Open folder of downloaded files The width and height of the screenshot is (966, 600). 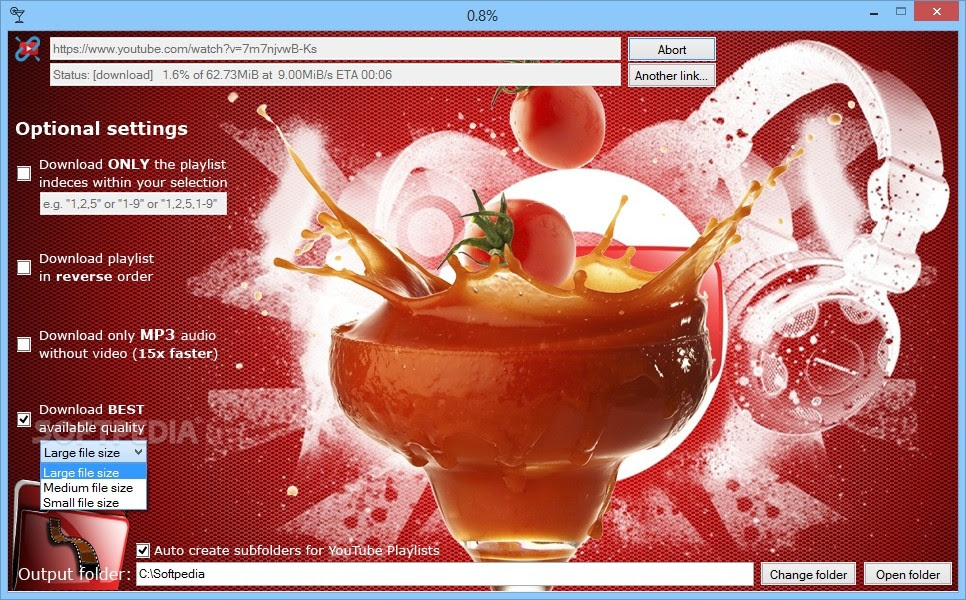(x=908, y=575)
